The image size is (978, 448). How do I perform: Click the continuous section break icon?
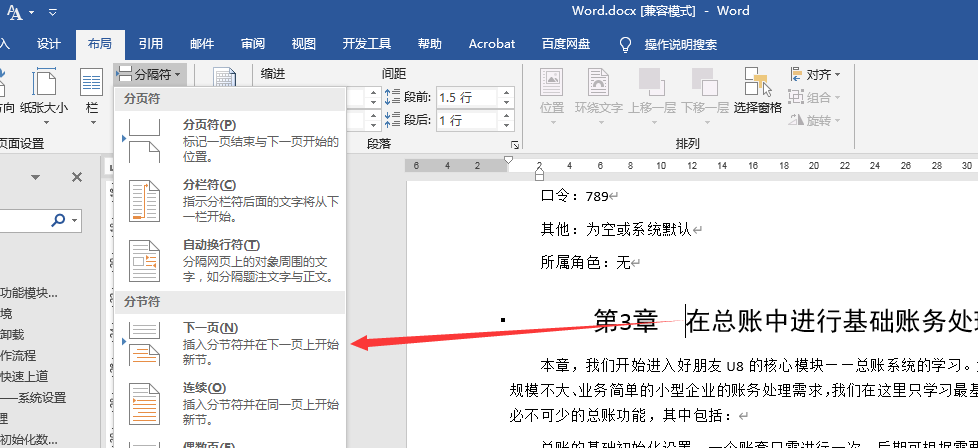point(145,404)
